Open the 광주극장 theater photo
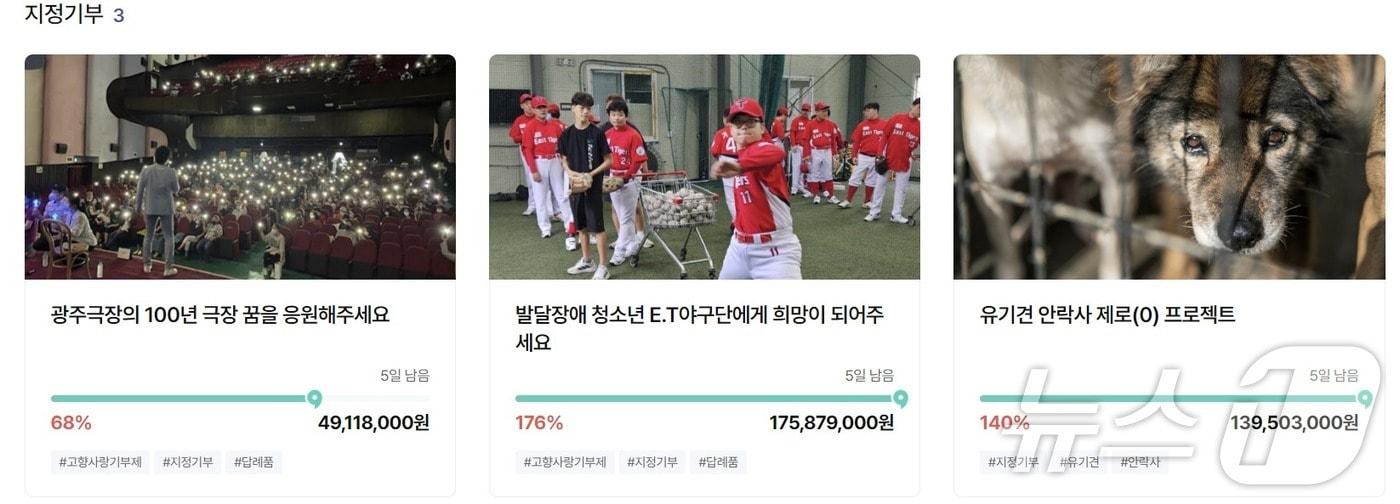This screenshot has height=504, width=1400. point(240,167)
